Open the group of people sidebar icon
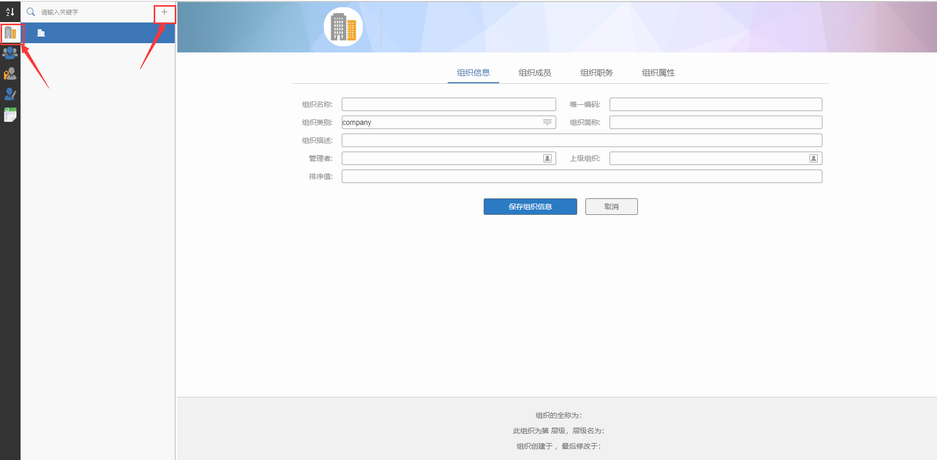The image size is (937, 460). 10,53
